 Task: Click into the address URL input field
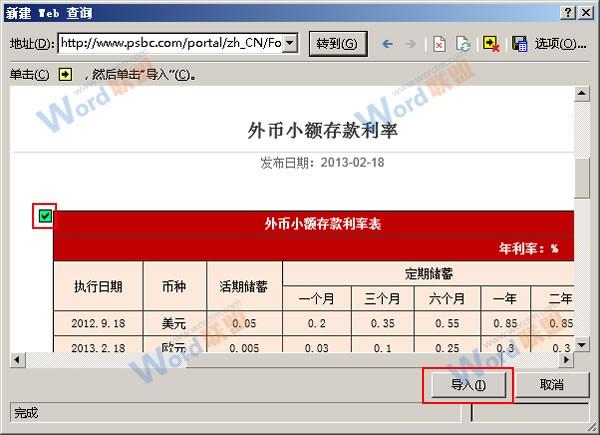171,43
